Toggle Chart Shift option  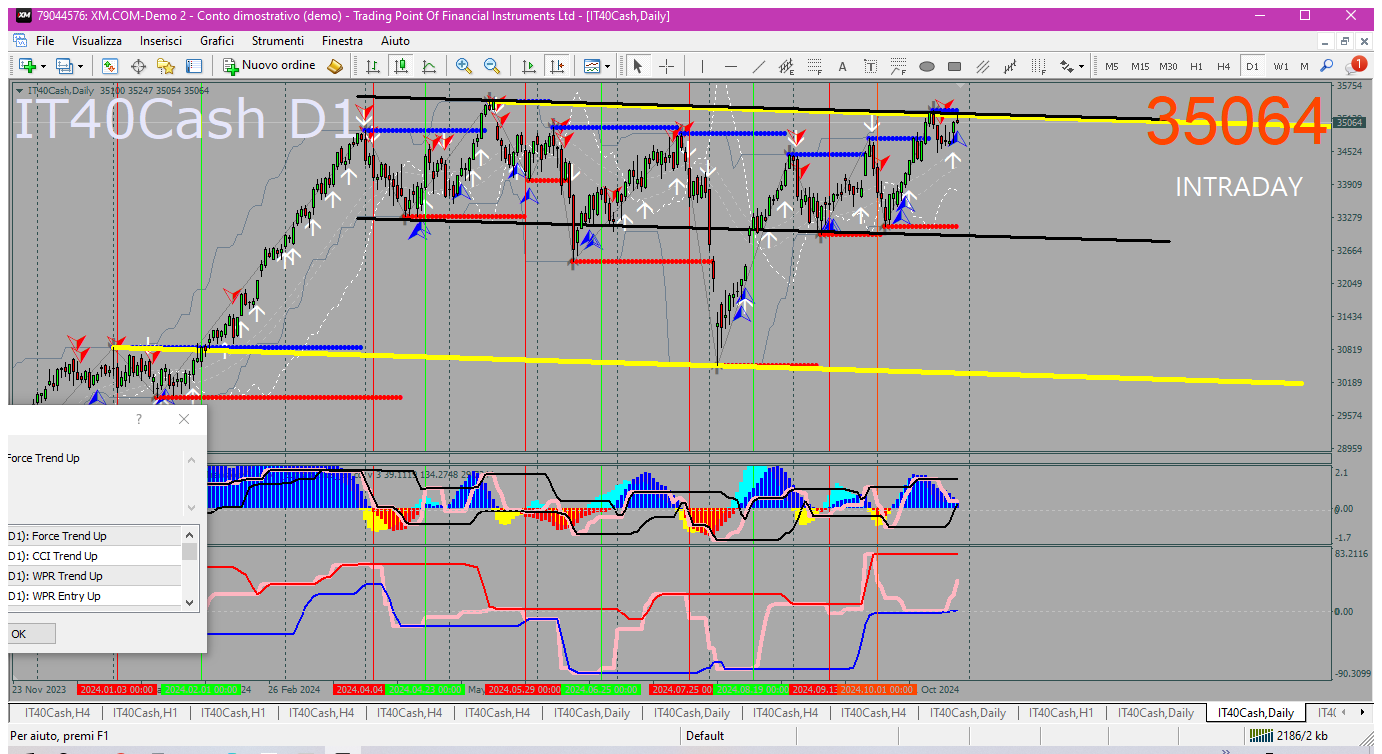point(557,66)
